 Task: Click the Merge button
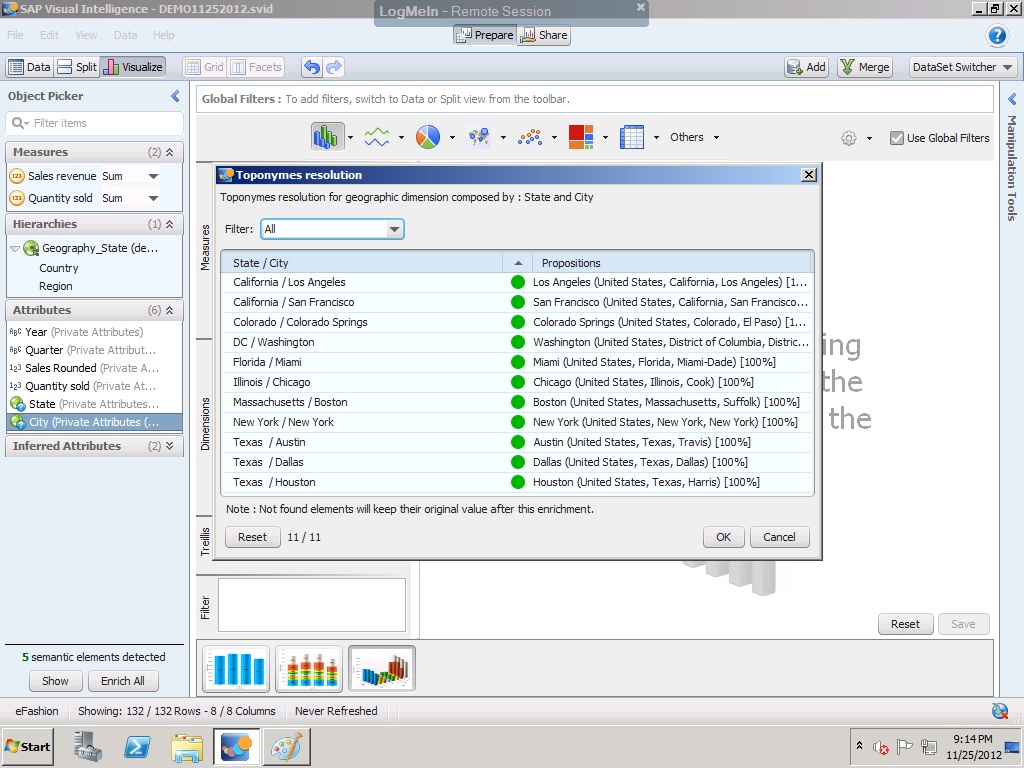tap(865, 67)
